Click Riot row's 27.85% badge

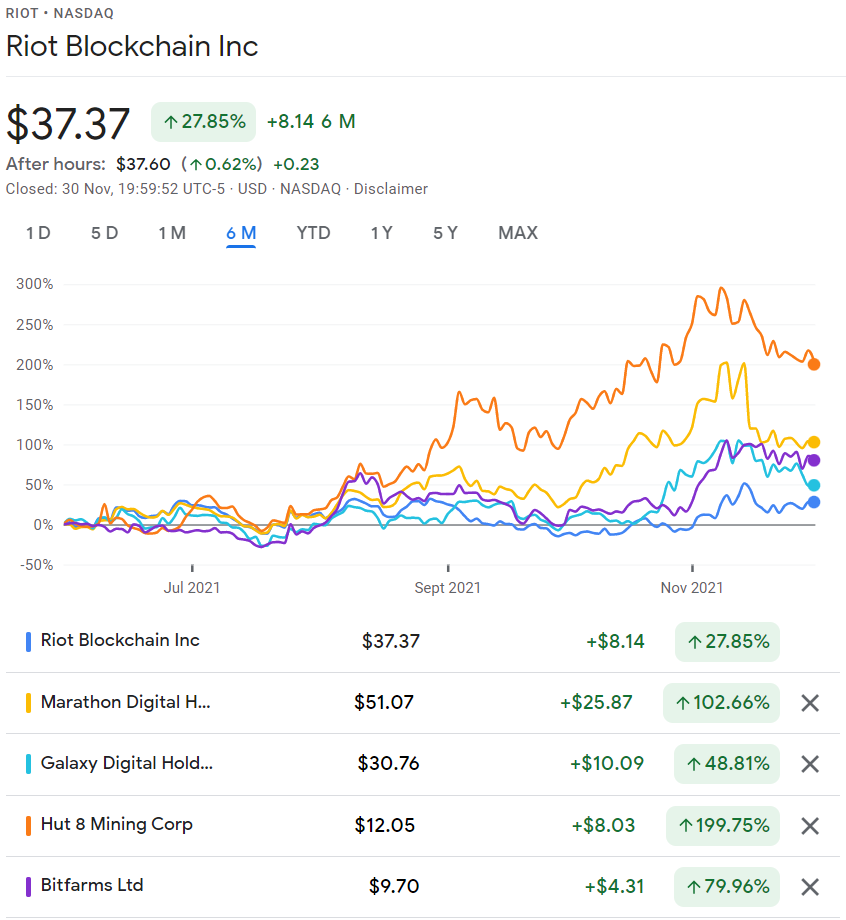click(x=727, y=642)
